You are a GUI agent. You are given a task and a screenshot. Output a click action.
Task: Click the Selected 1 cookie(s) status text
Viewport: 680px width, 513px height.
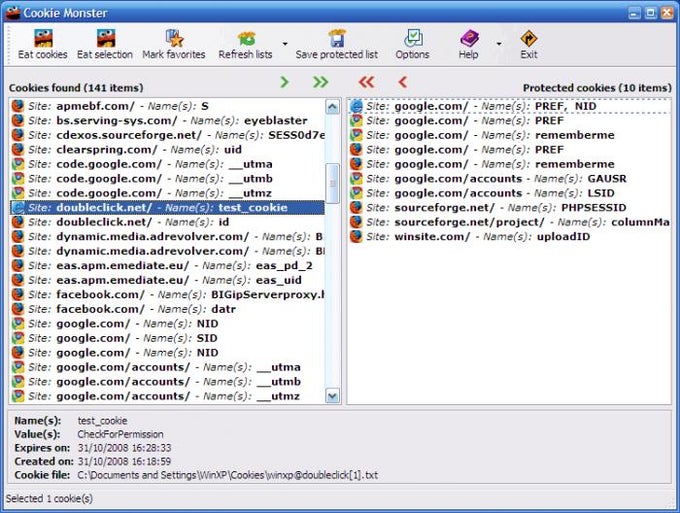[x=49, y=499]
